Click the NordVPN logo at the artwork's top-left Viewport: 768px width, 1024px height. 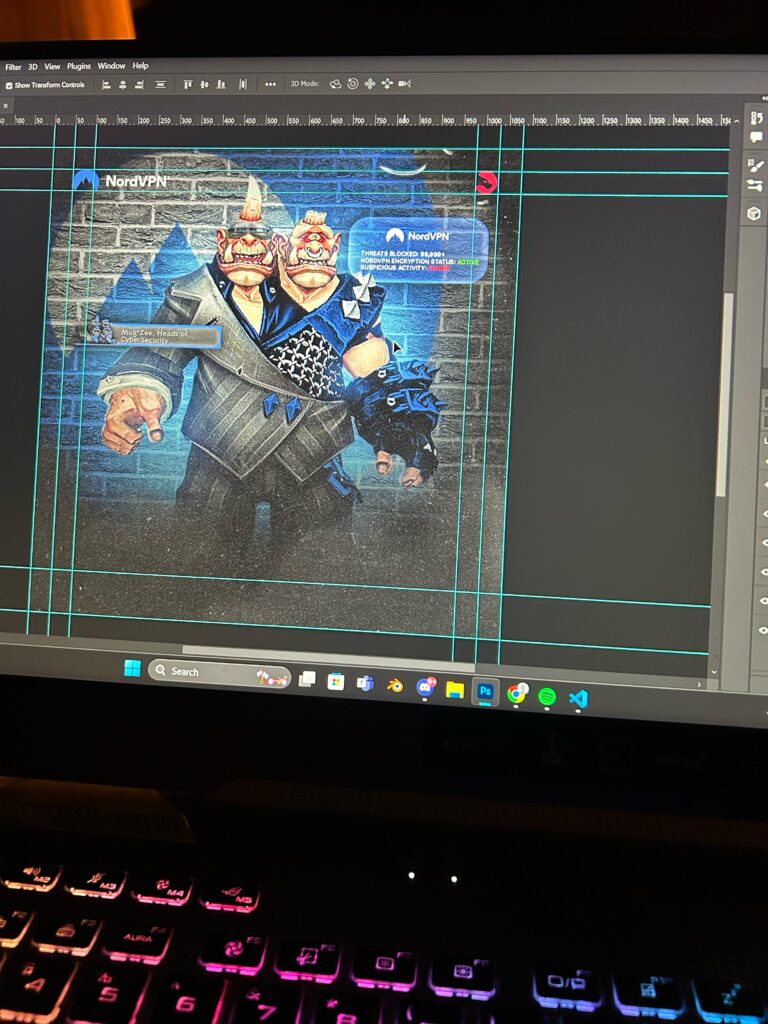point(121,180)
